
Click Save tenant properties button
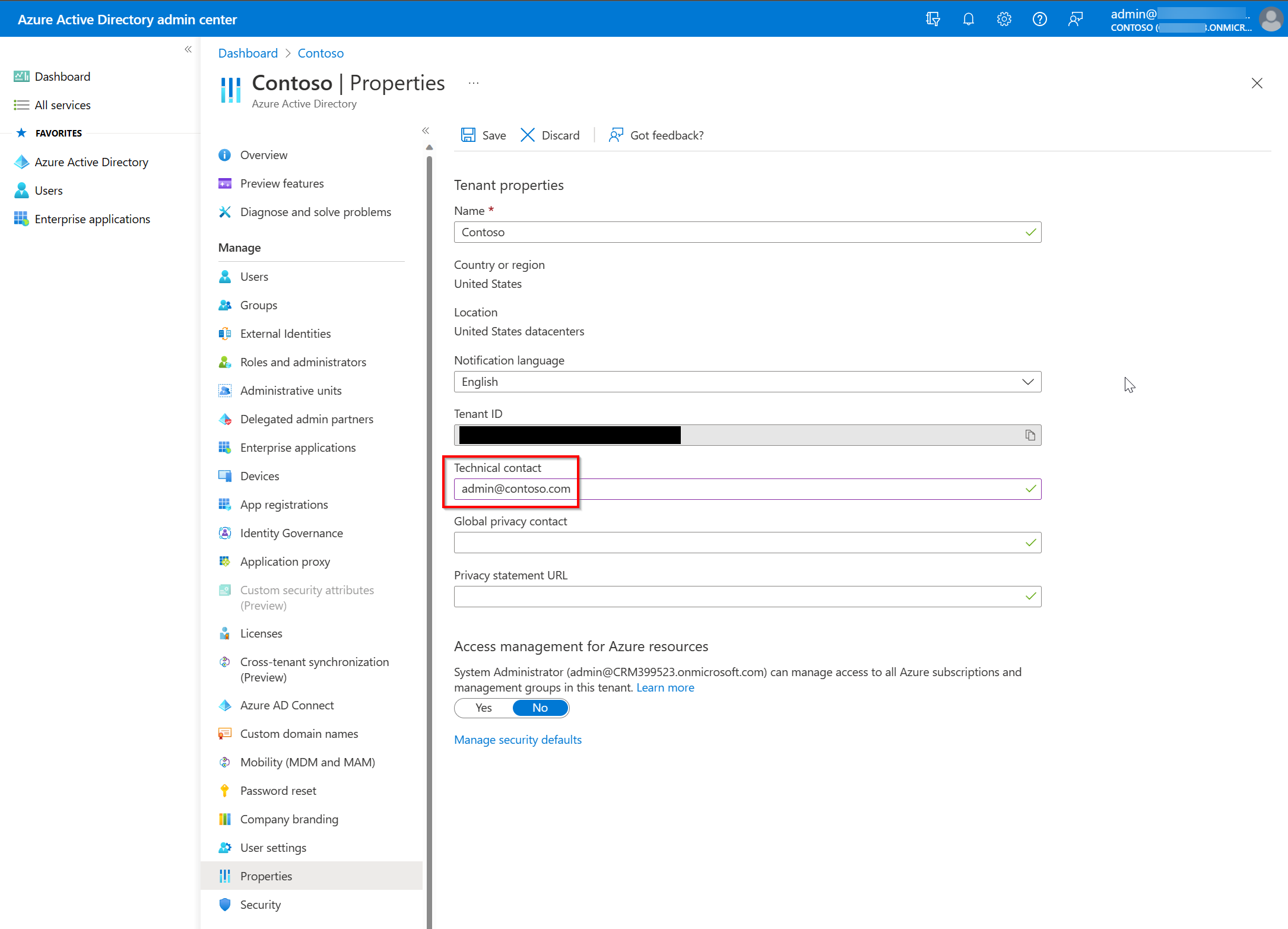[x=484, y=135]
